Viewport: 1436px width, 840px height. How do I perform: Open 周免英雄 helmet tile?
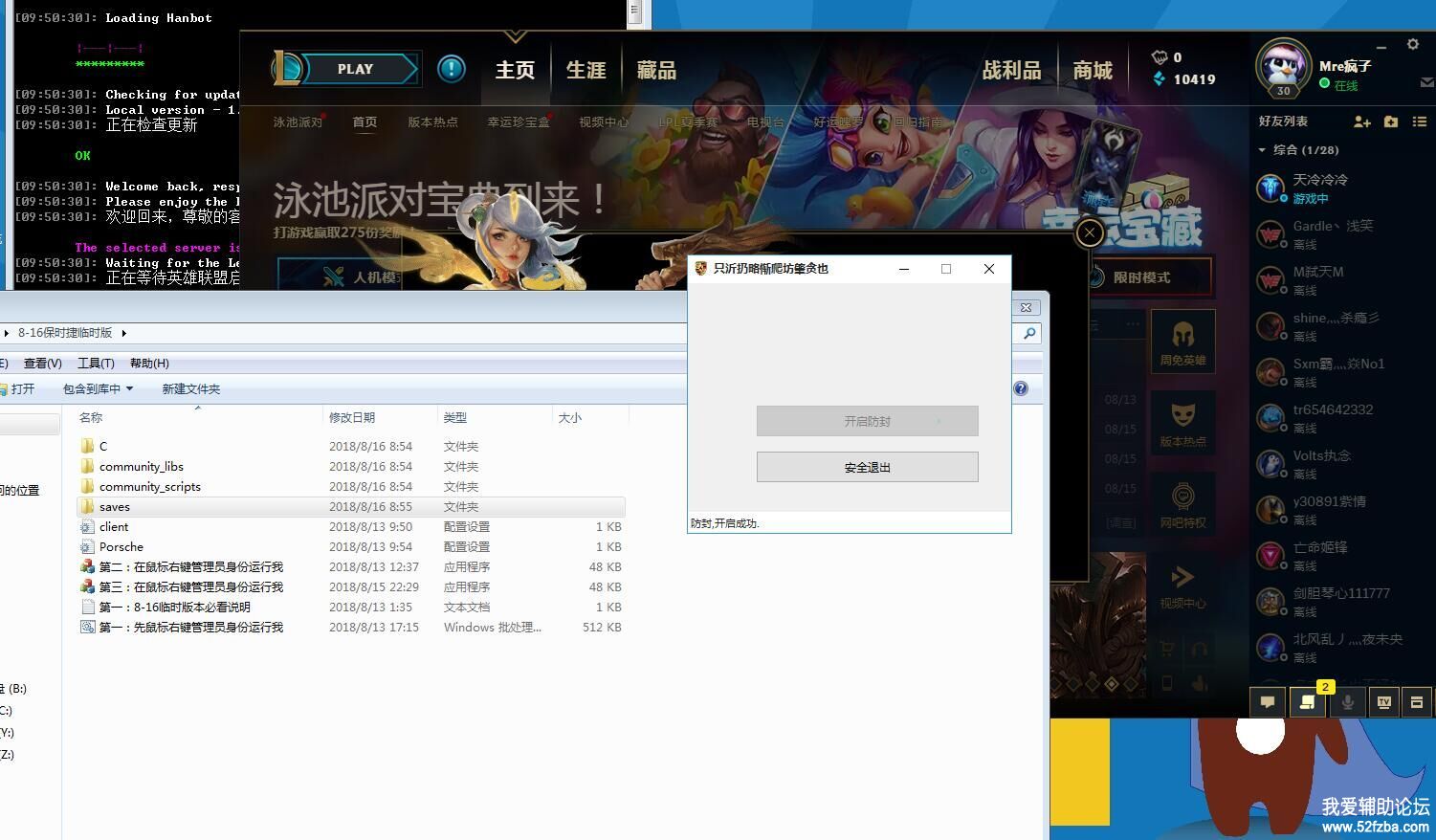point(1183,343)
